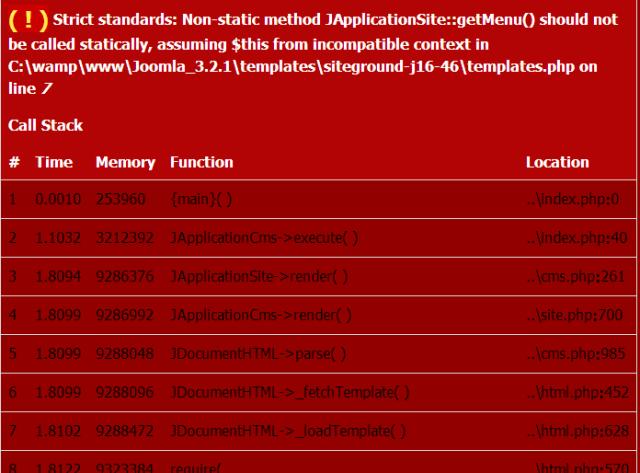Click the '#' column header

point(14,162)
